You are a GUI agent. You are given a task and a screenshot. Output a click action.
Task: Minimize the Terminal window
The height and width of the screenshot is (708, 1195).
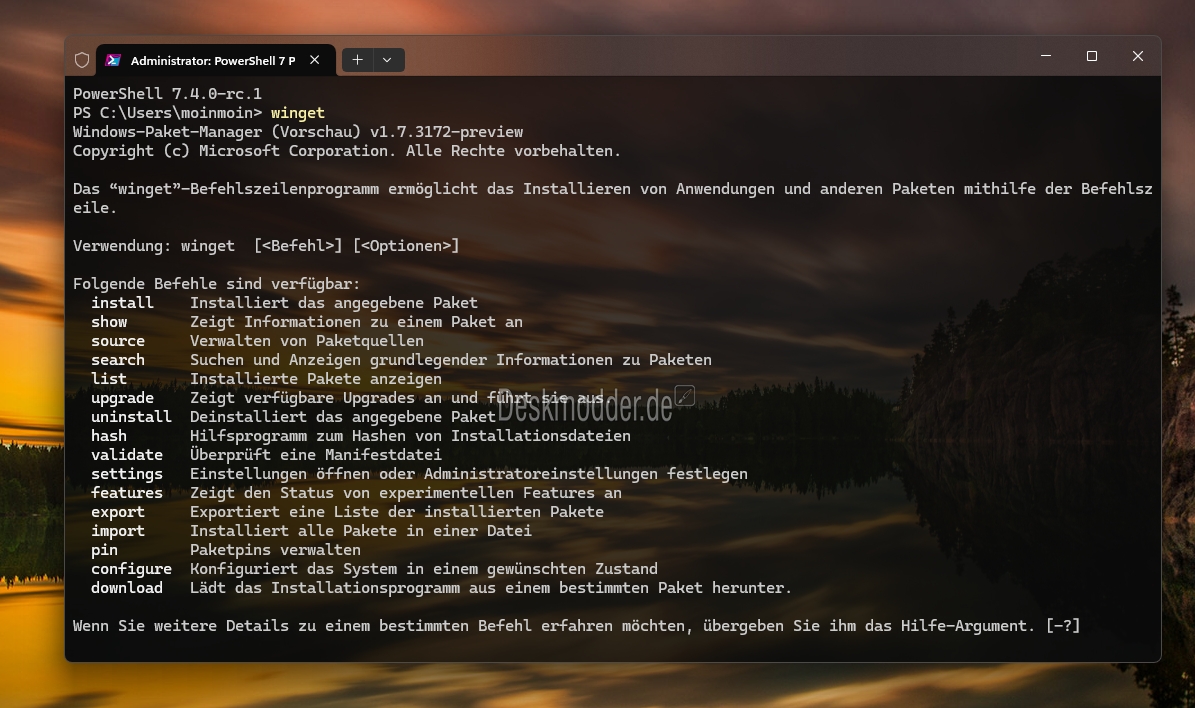click(x=1046, y=56)
